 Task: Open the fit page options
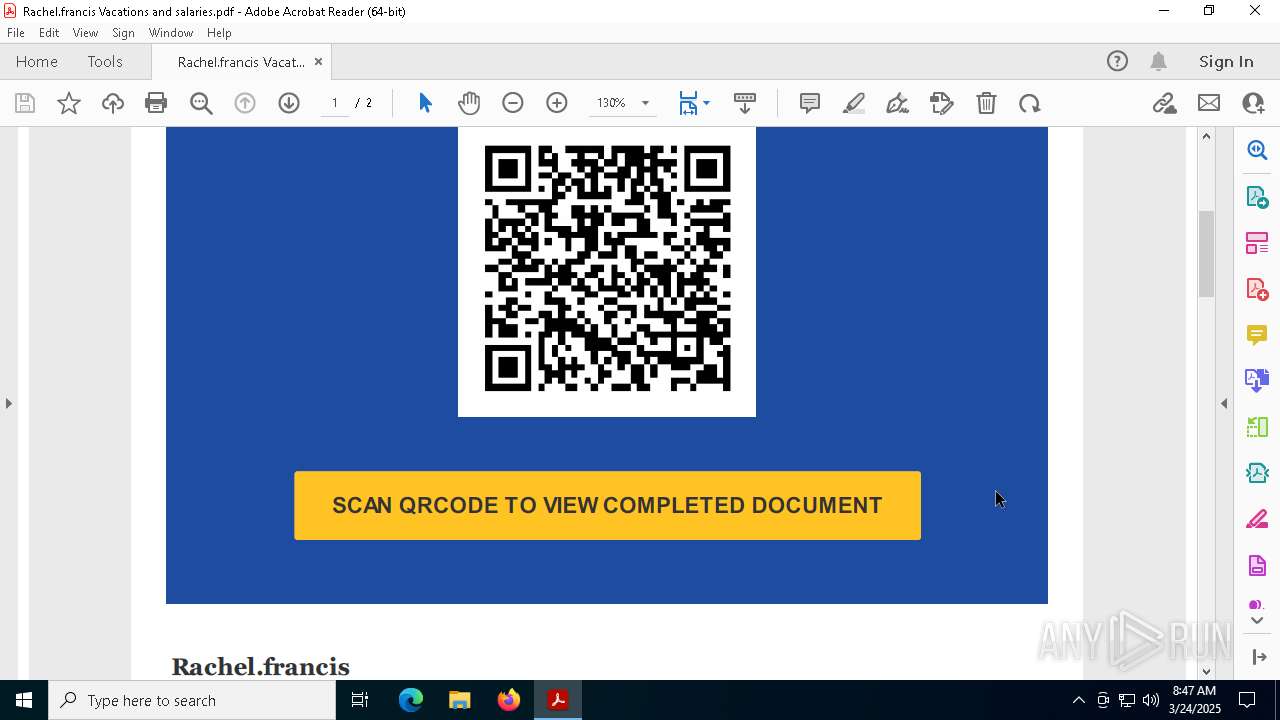coord(693,103)
